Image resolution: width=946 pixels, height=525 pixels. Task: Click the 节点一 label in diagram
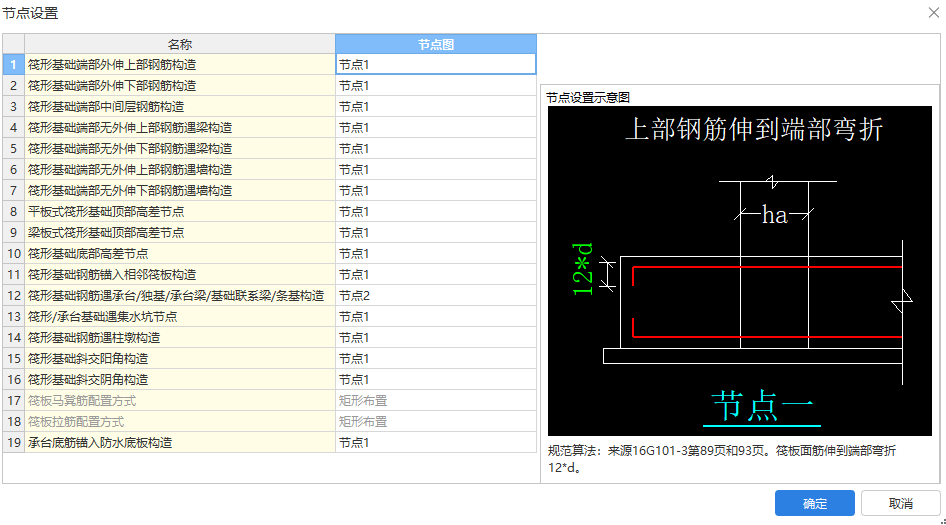762,406
